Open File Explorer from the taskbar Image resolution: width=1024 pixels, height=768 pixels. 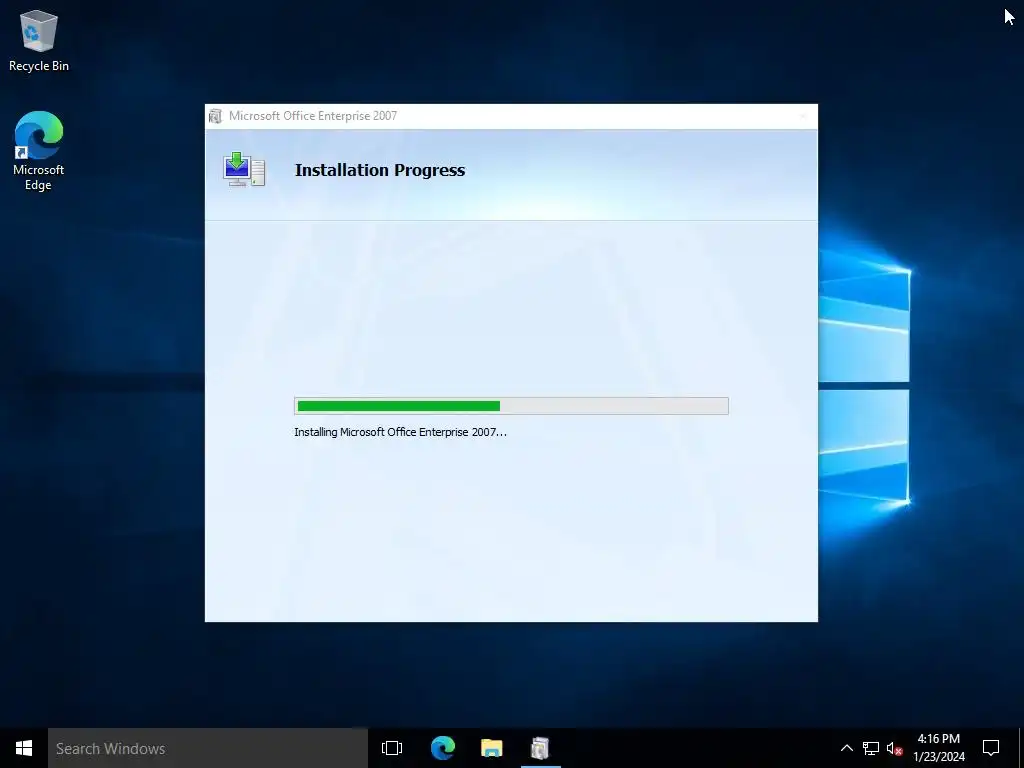(492, 748)
